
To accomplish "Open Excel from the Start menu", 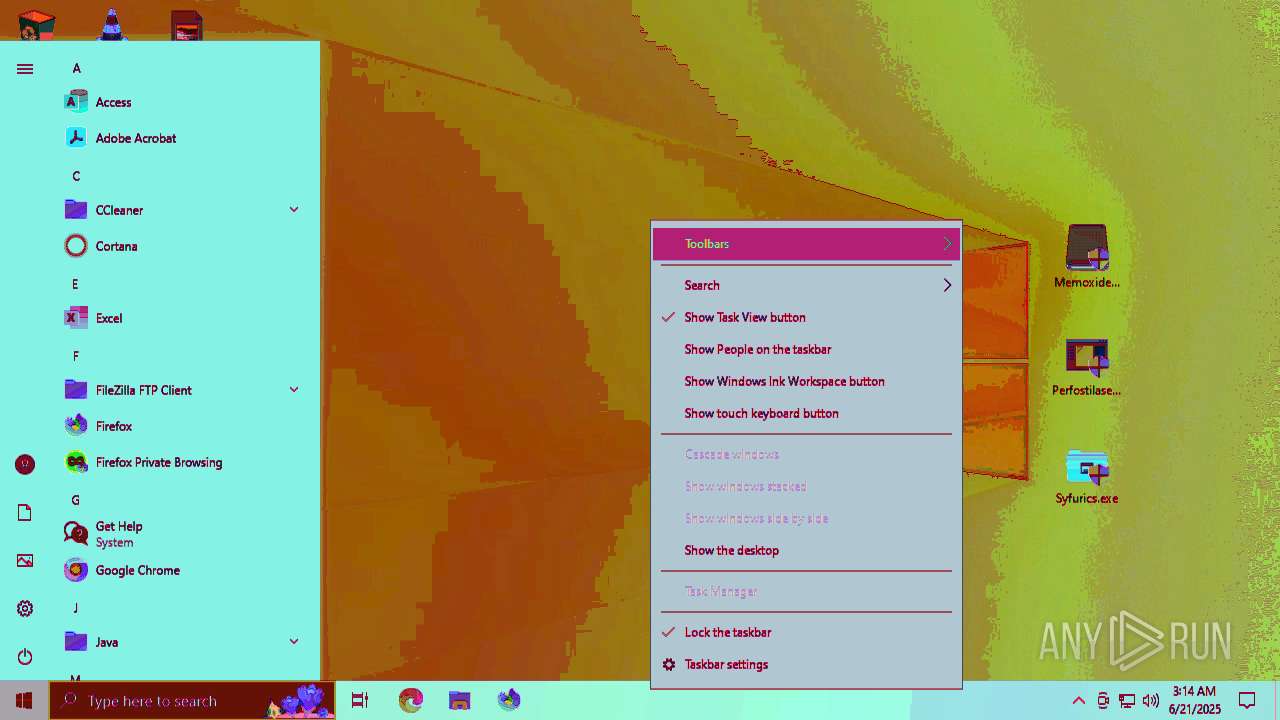I will 109,318.
